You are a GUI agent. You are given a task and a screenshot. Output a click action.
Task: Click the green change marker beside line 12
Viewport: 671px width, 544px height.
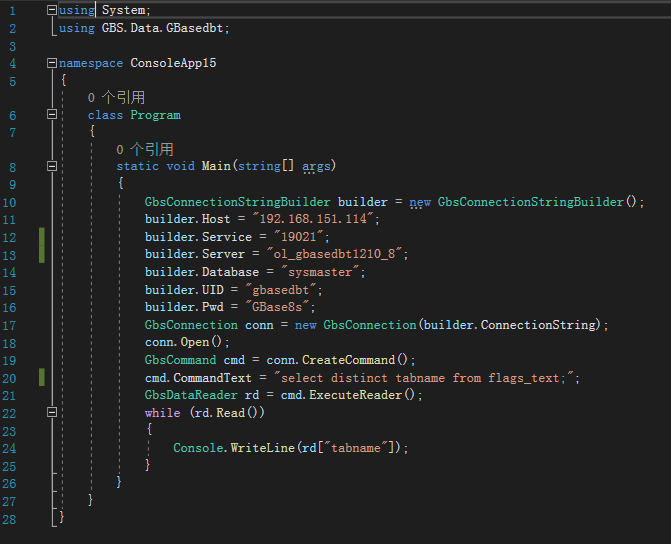click(42, 237)
